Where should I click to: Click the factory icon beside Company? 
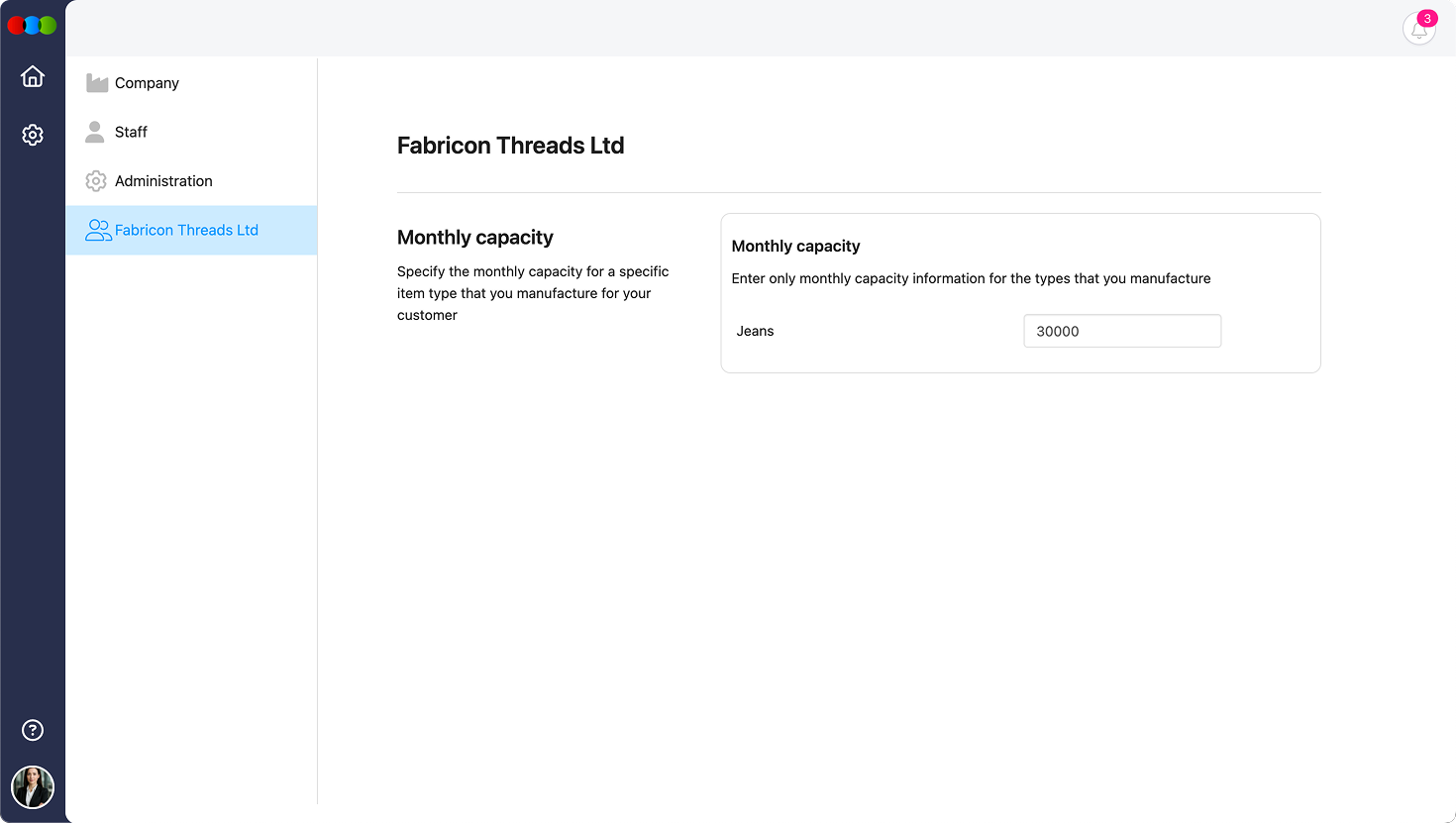tap(96, 83)
